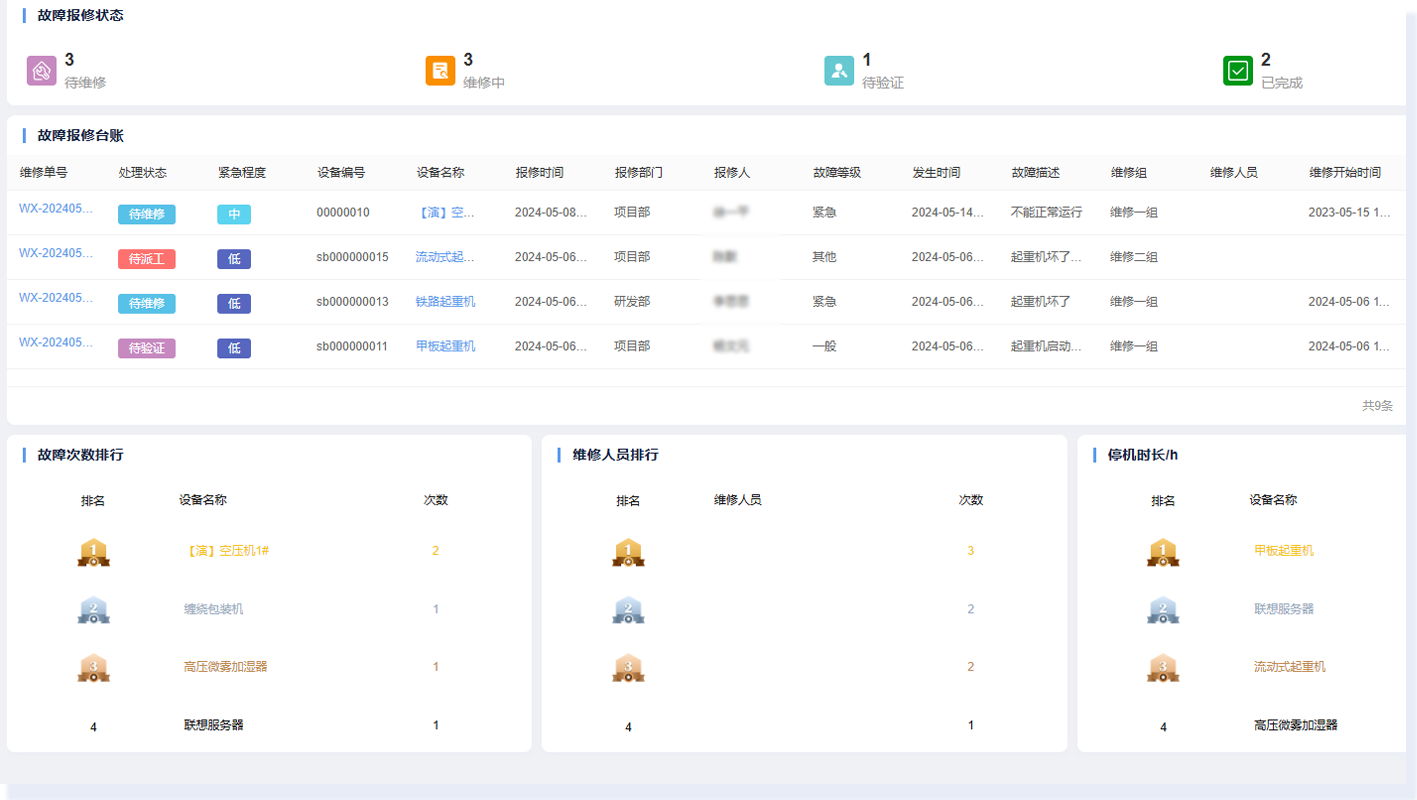Click the 低 urgency tag in the sb000000011 row

(234, 348)
